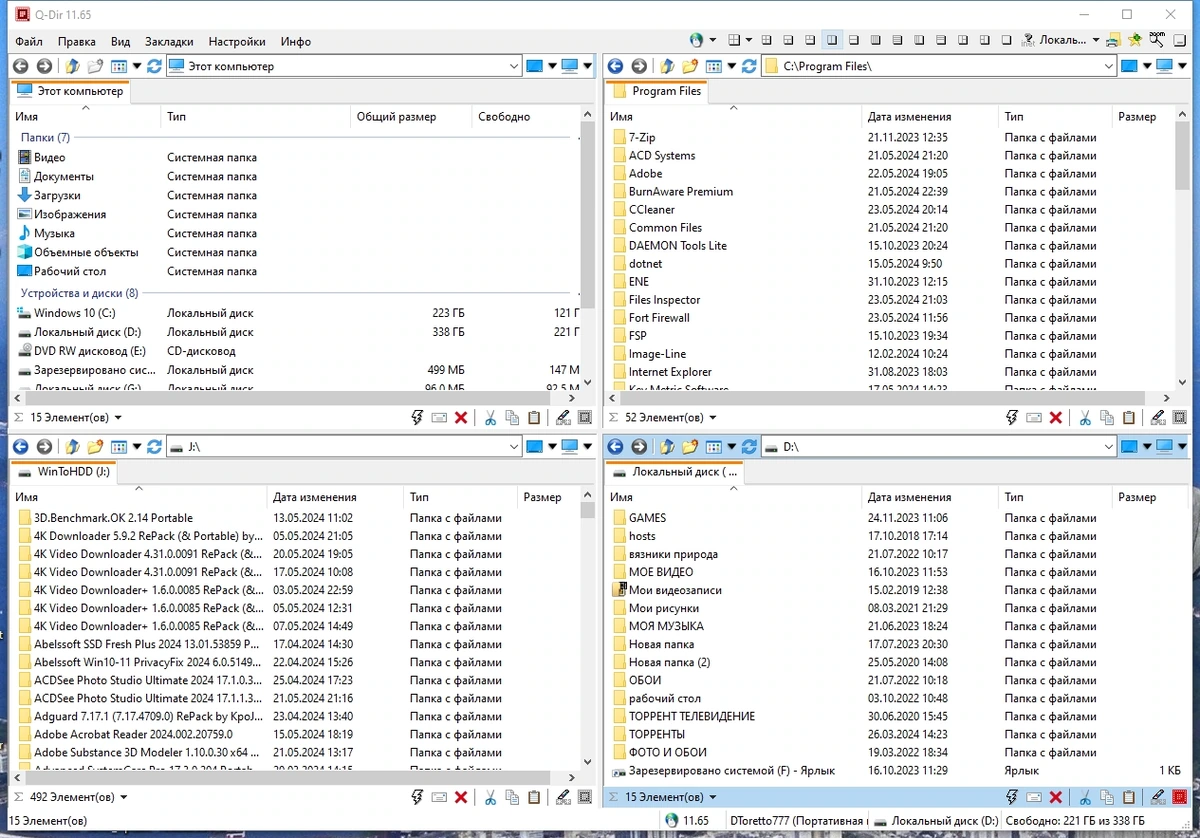
Task: Switch to the single-pane empty-square layout button
Action: tap(1006, 40)
